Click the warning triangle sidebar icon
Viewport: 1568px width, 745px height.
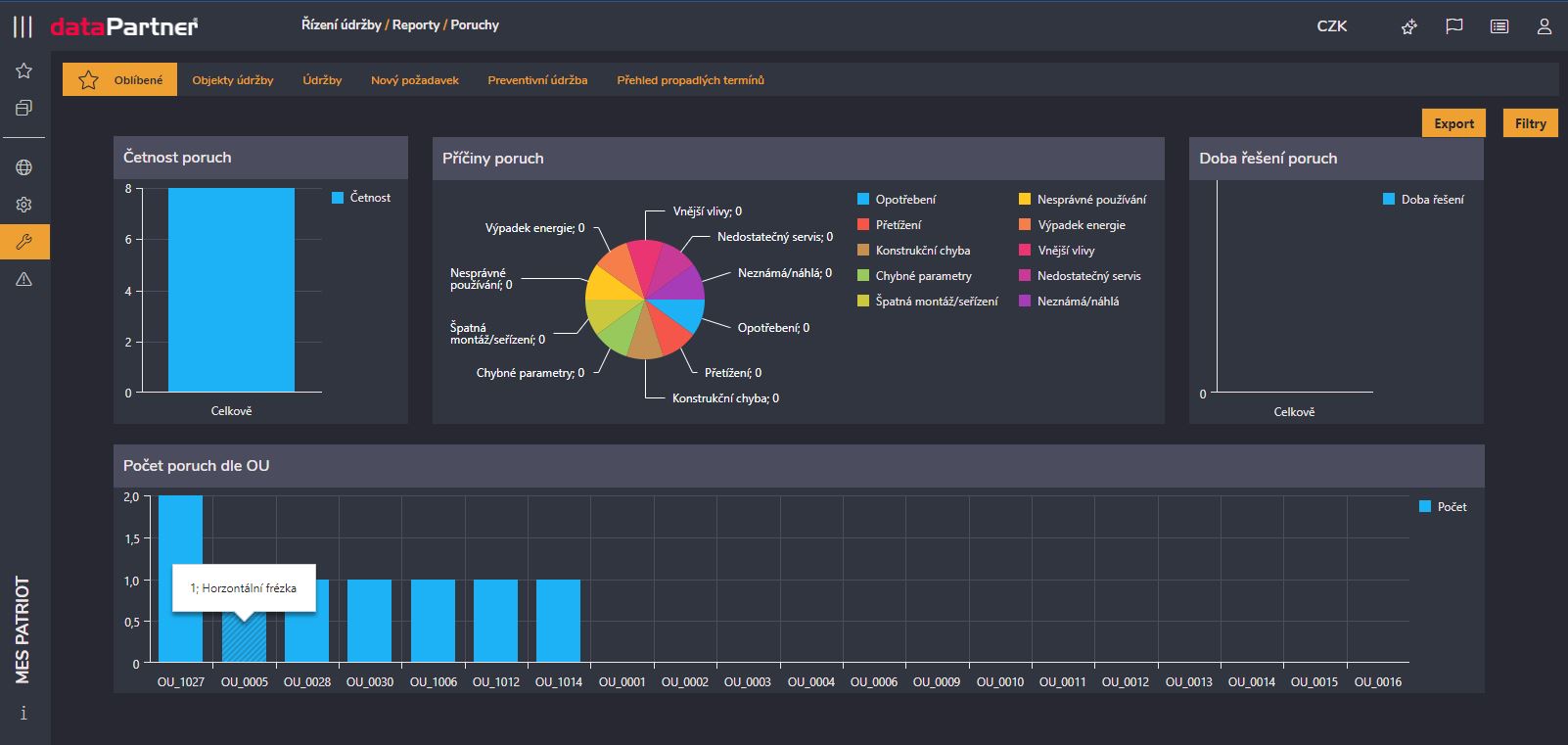click(24, 279)
